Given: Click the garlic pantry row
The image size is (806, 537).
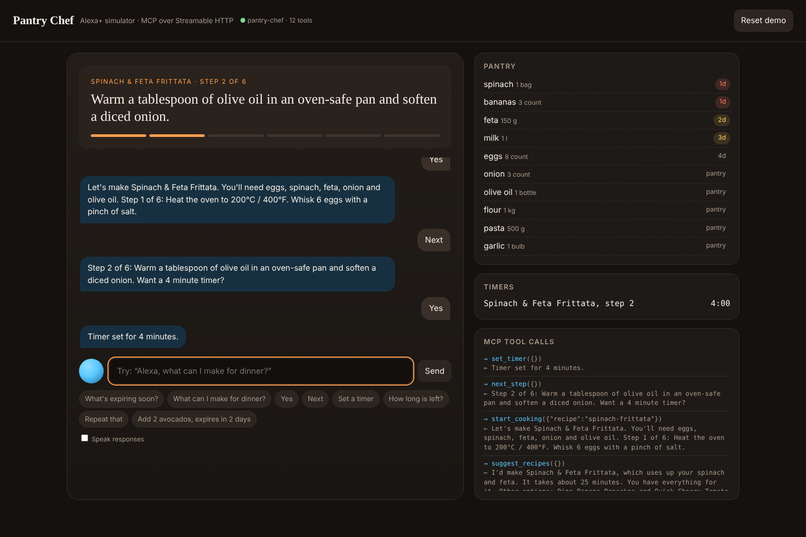Looking at the screenshot, I should (x=607, y=246).
